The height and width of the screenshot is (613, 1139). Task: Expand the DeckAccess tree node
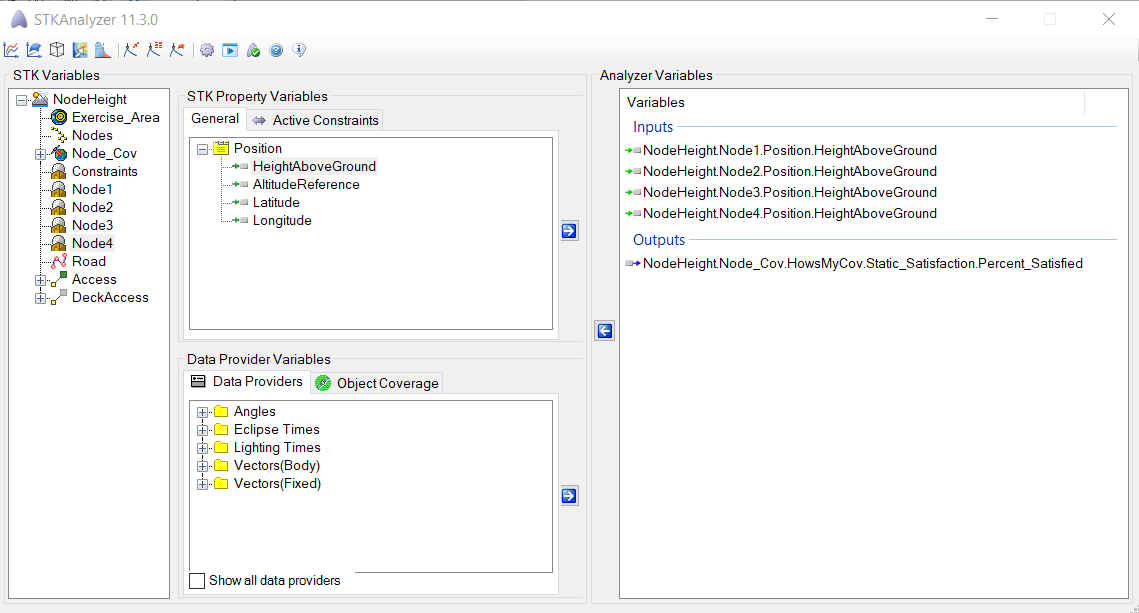tap(40, 298)
